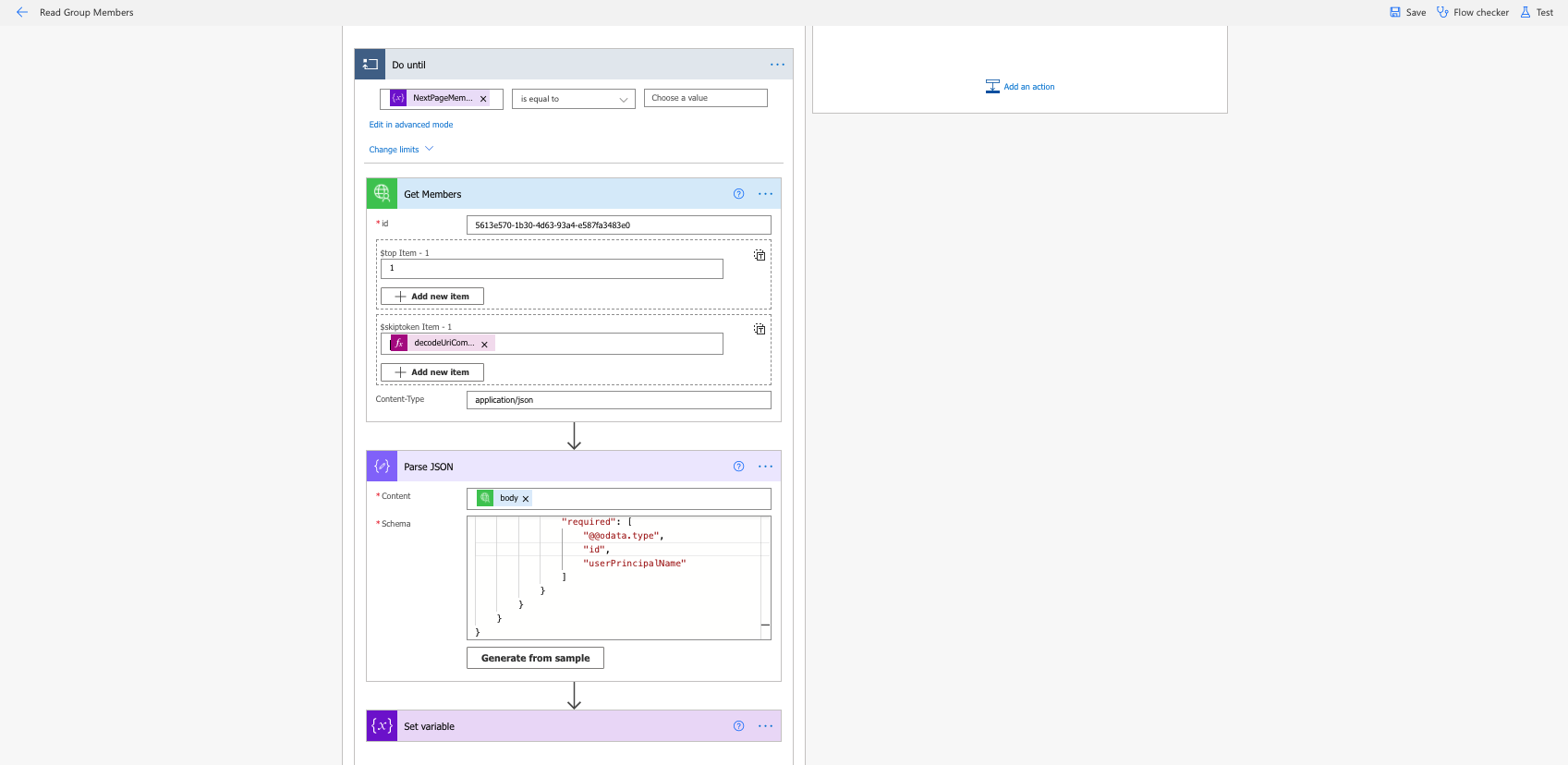Click the NextPageMem variable icon
Viewport: 1568px width, 765px height.
(x=398, y=98)
